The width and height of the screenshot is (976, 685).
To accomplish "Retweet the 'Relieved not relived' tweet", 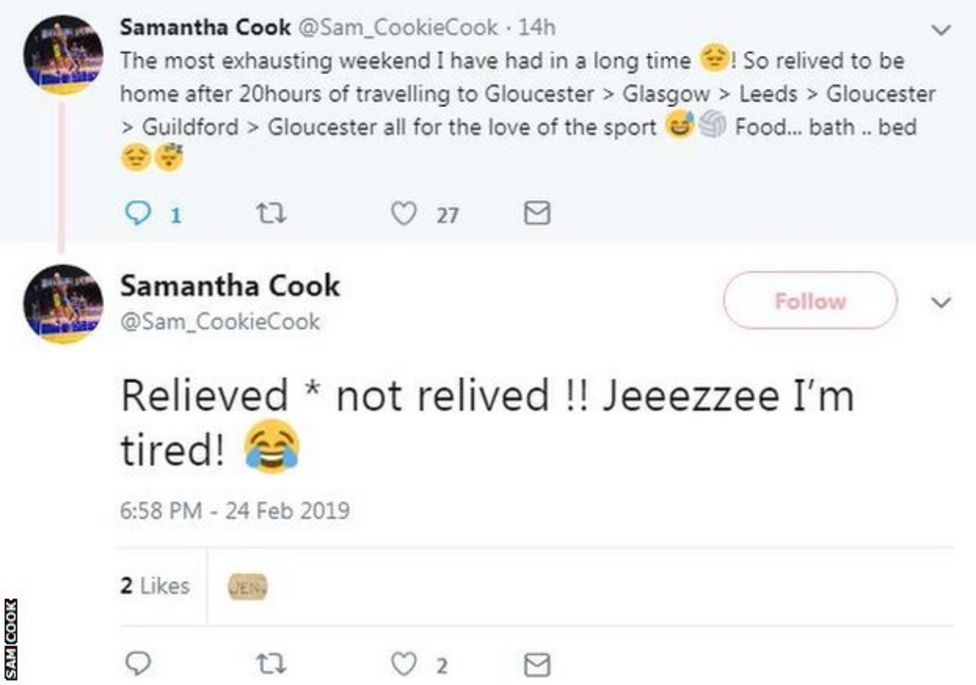I will (x=270, y=664).
